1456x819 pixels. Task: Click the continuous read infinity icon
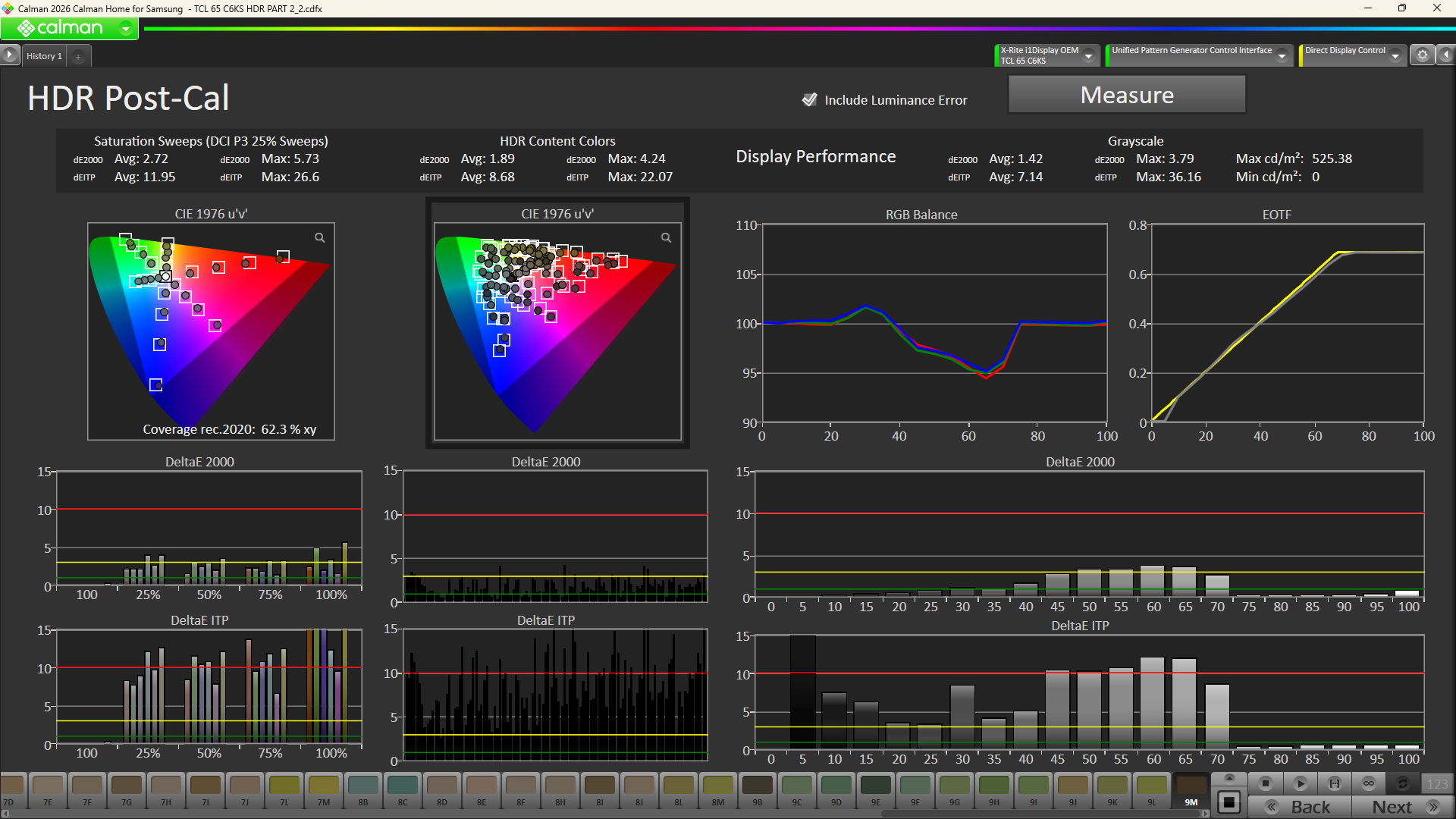(x=1369, y=783)
